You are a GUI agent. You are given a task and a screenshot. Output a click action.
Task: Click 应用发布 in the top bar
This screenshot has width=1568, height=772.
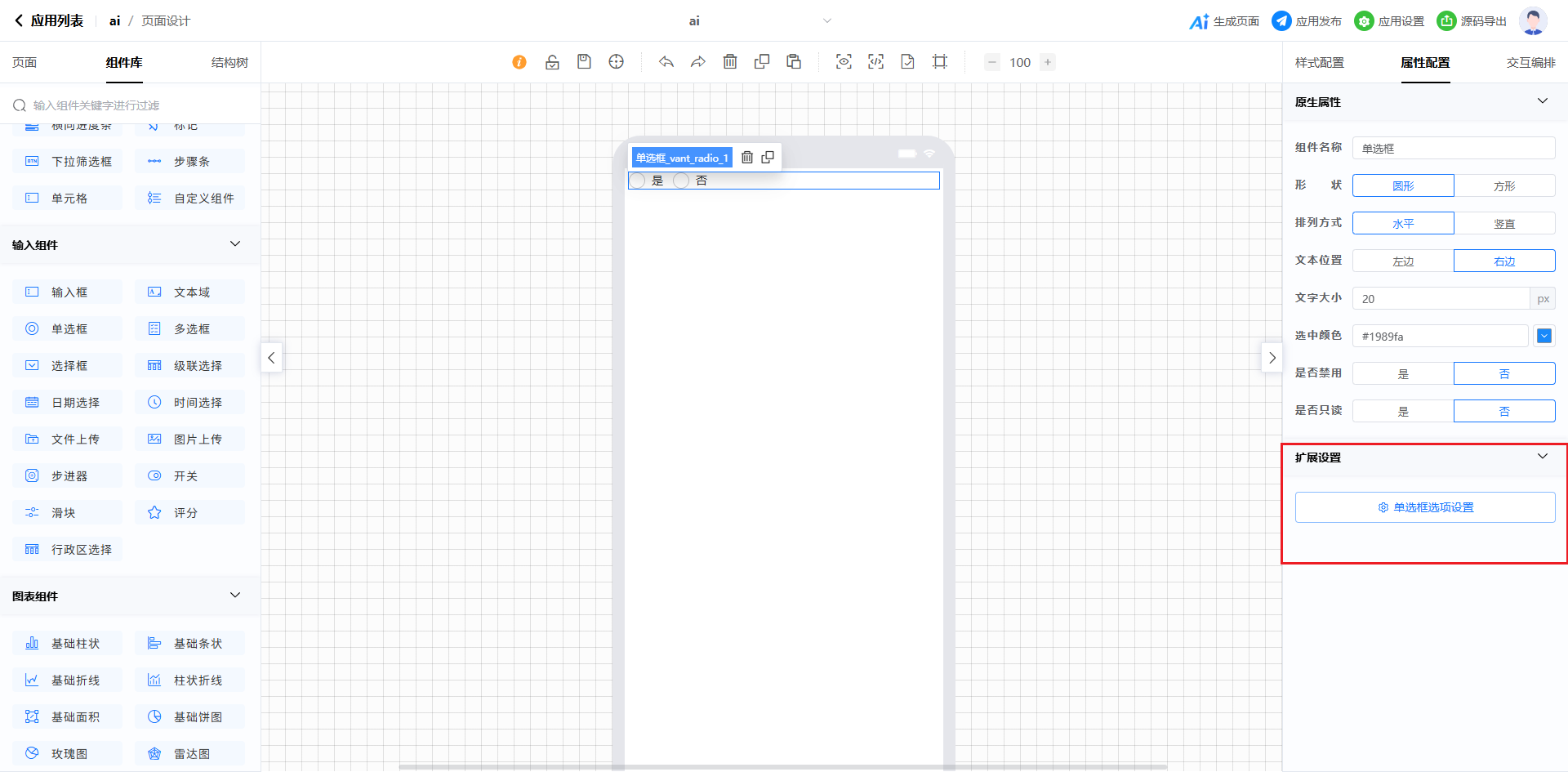coord(1307,21)
